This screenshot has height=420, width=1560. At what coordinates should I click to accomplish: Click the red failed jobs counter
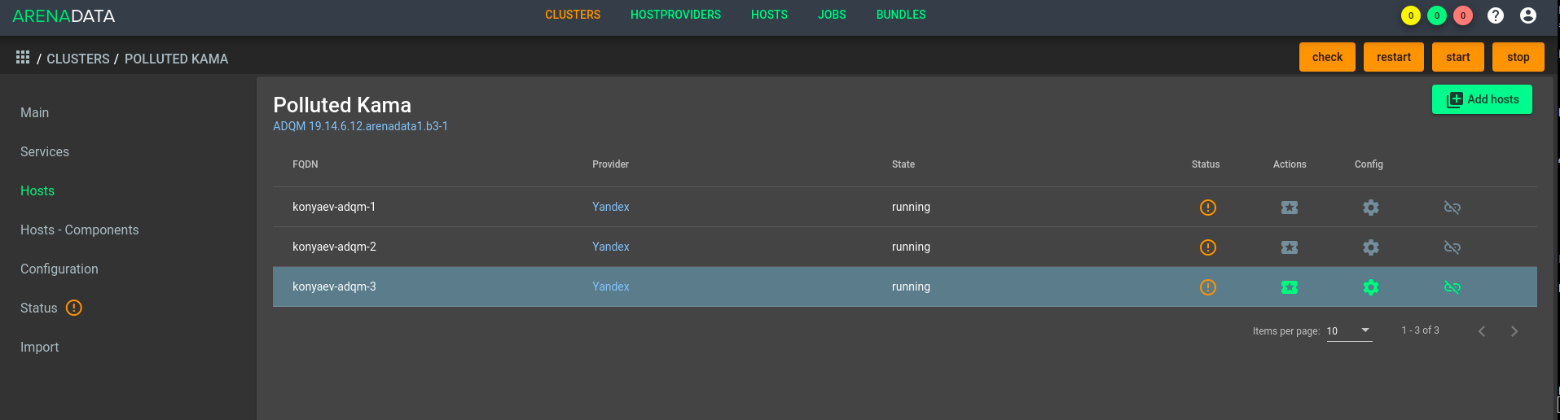click(1462, 15)
